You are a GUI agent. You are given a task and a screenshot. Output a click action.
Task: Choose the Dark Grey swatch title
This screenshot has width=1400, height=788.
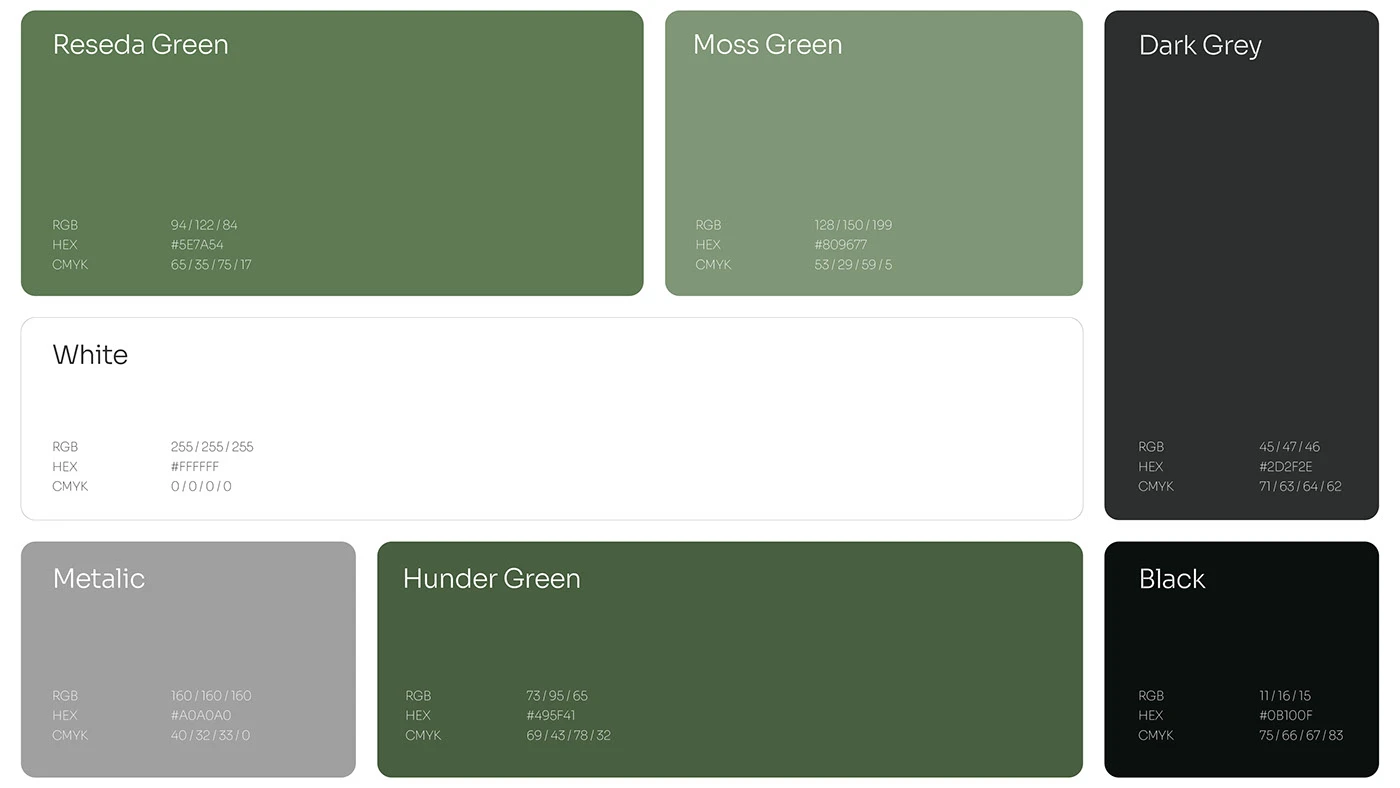pyautogui.click(x=1200, y=46)
